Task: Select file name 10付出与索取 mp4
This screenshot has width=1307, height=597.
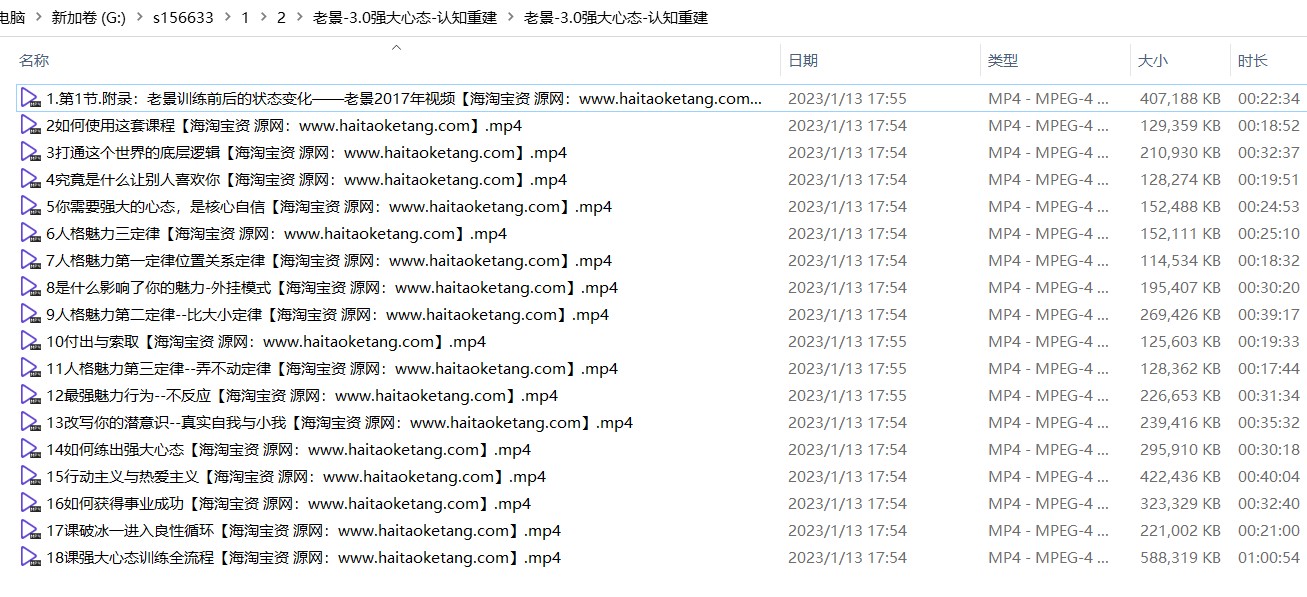Action: click(266, 342)
